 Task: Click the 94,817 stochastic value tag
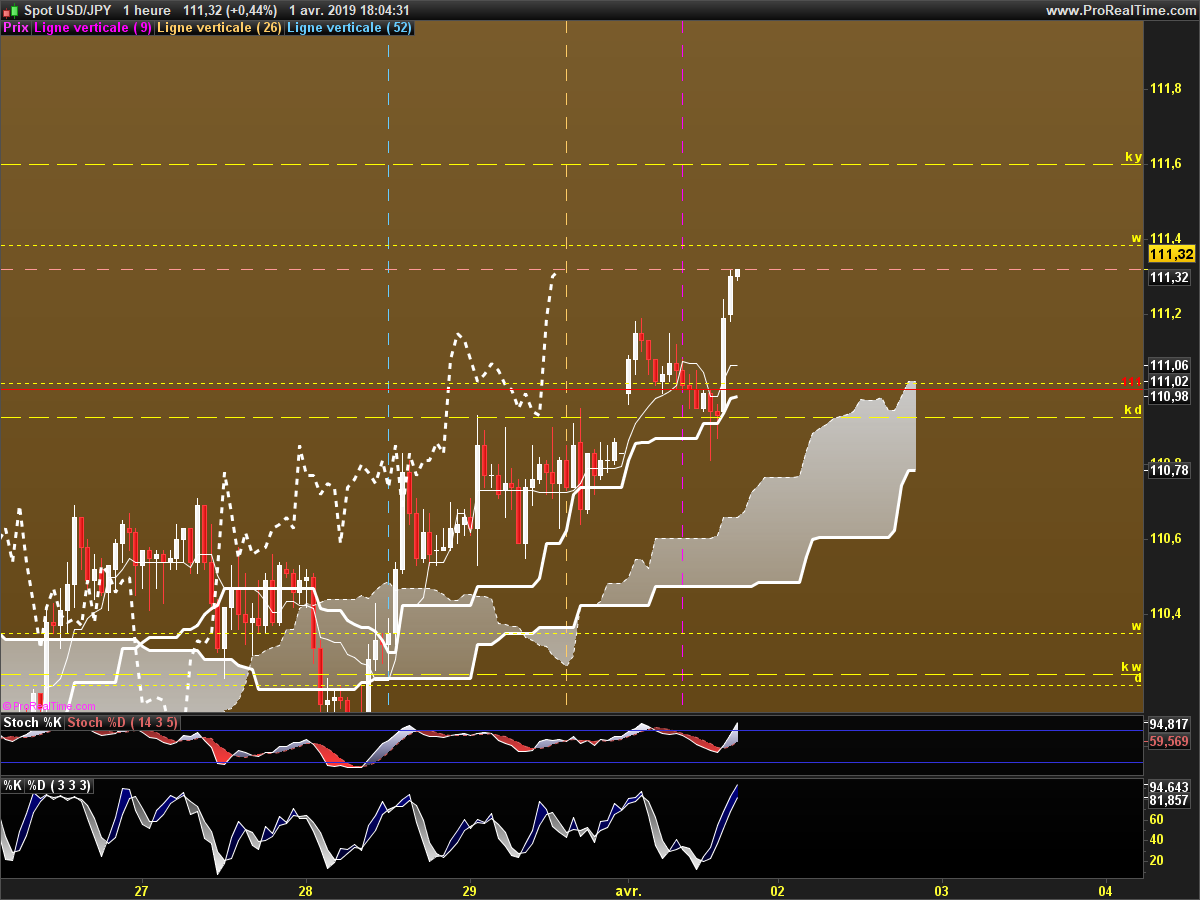(1170, 724)
